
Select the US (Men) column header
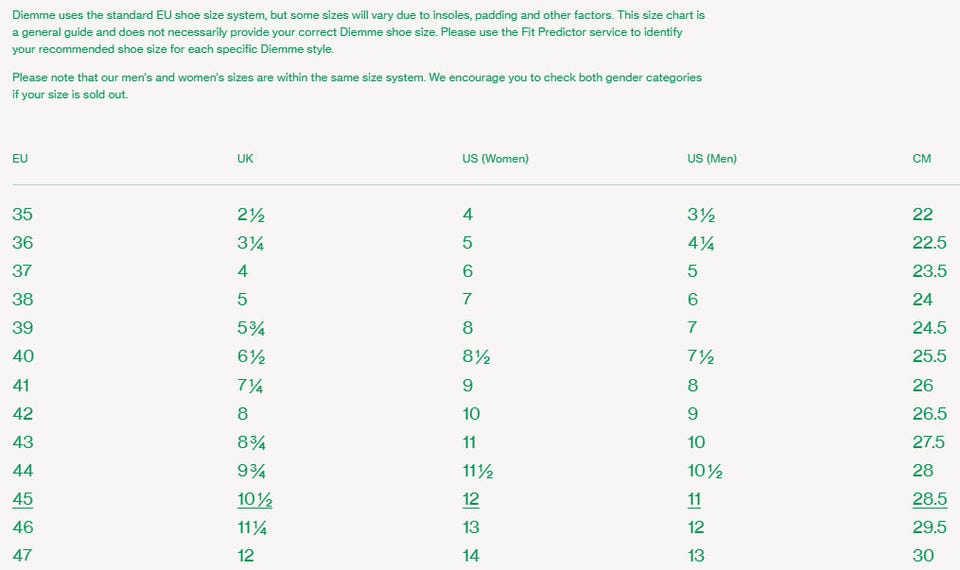(x=712, y=159)
